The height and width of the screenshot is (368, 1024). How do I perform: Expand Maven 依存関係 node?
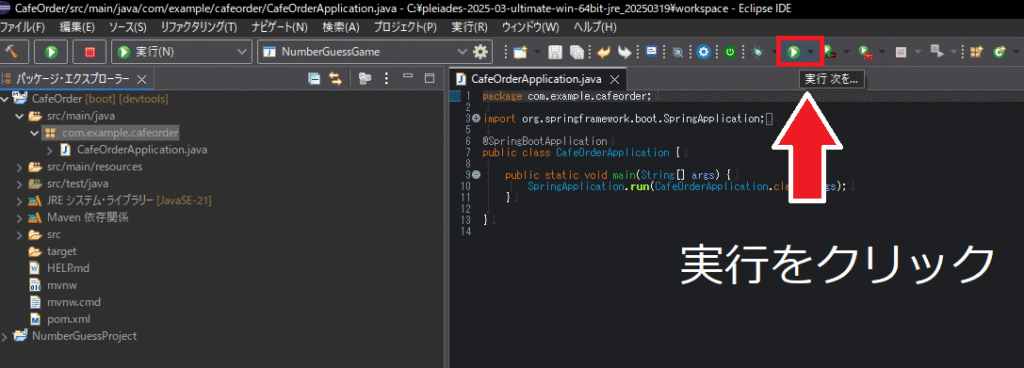(19, 218)
